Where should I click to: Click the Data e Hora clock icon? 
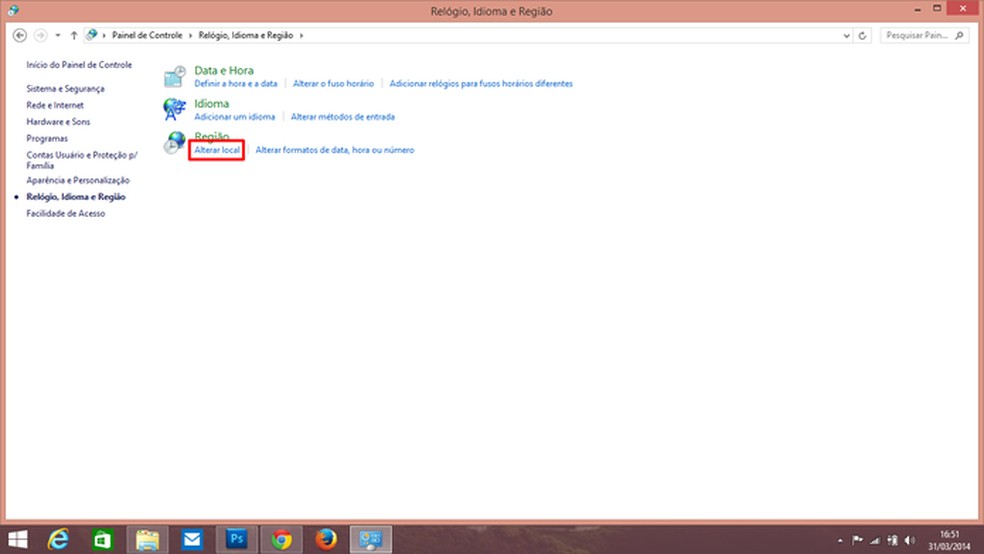tap(174, 77)
